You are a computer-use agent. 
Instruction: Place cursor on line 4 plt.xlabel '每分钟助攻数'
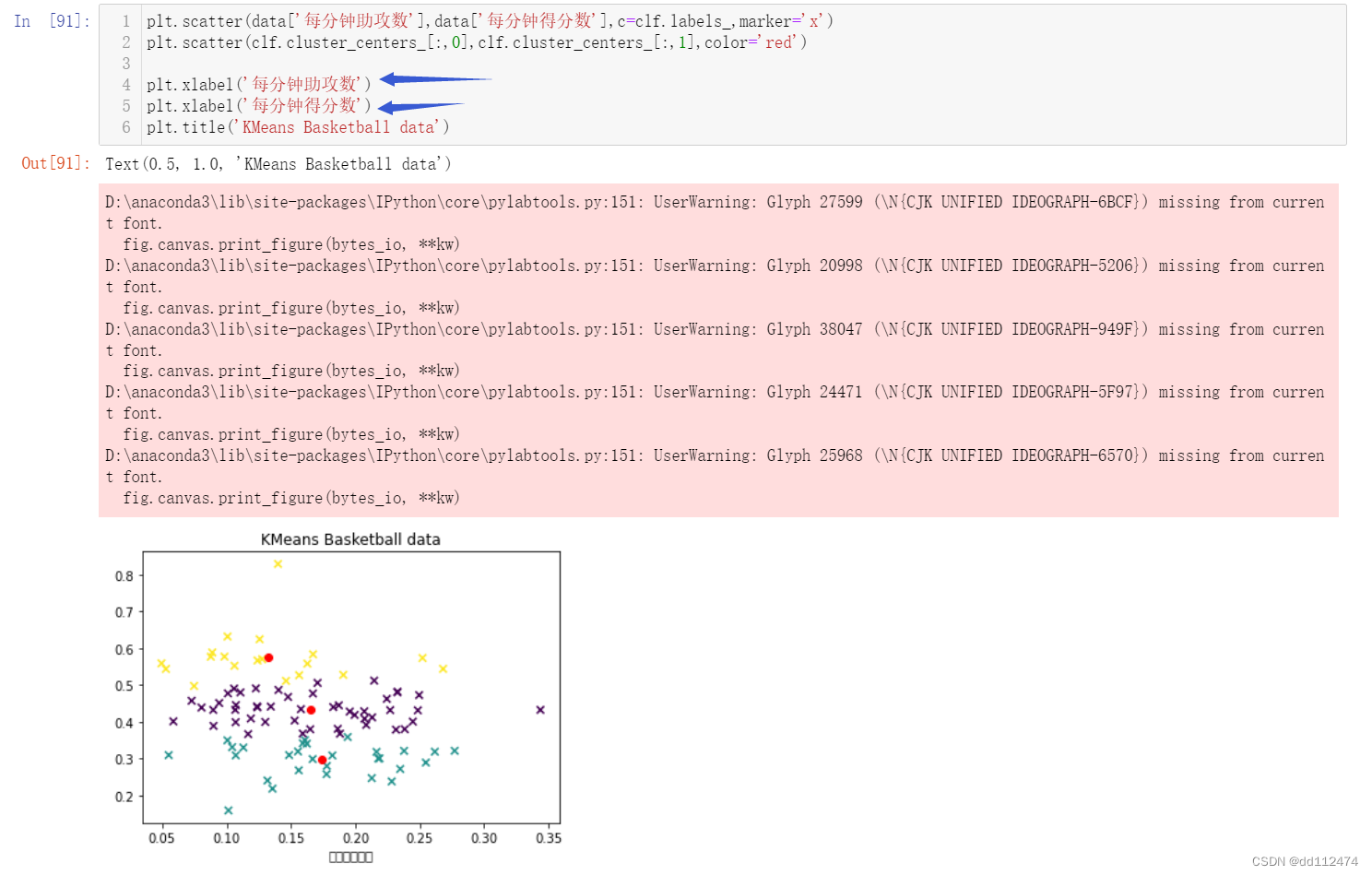258,85
